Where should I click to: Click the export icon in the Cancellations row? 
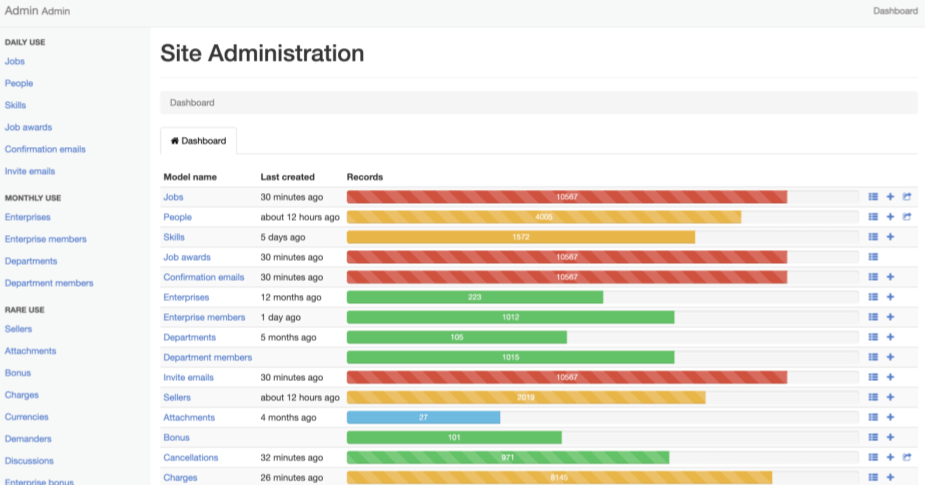click(x=907, y=457)
